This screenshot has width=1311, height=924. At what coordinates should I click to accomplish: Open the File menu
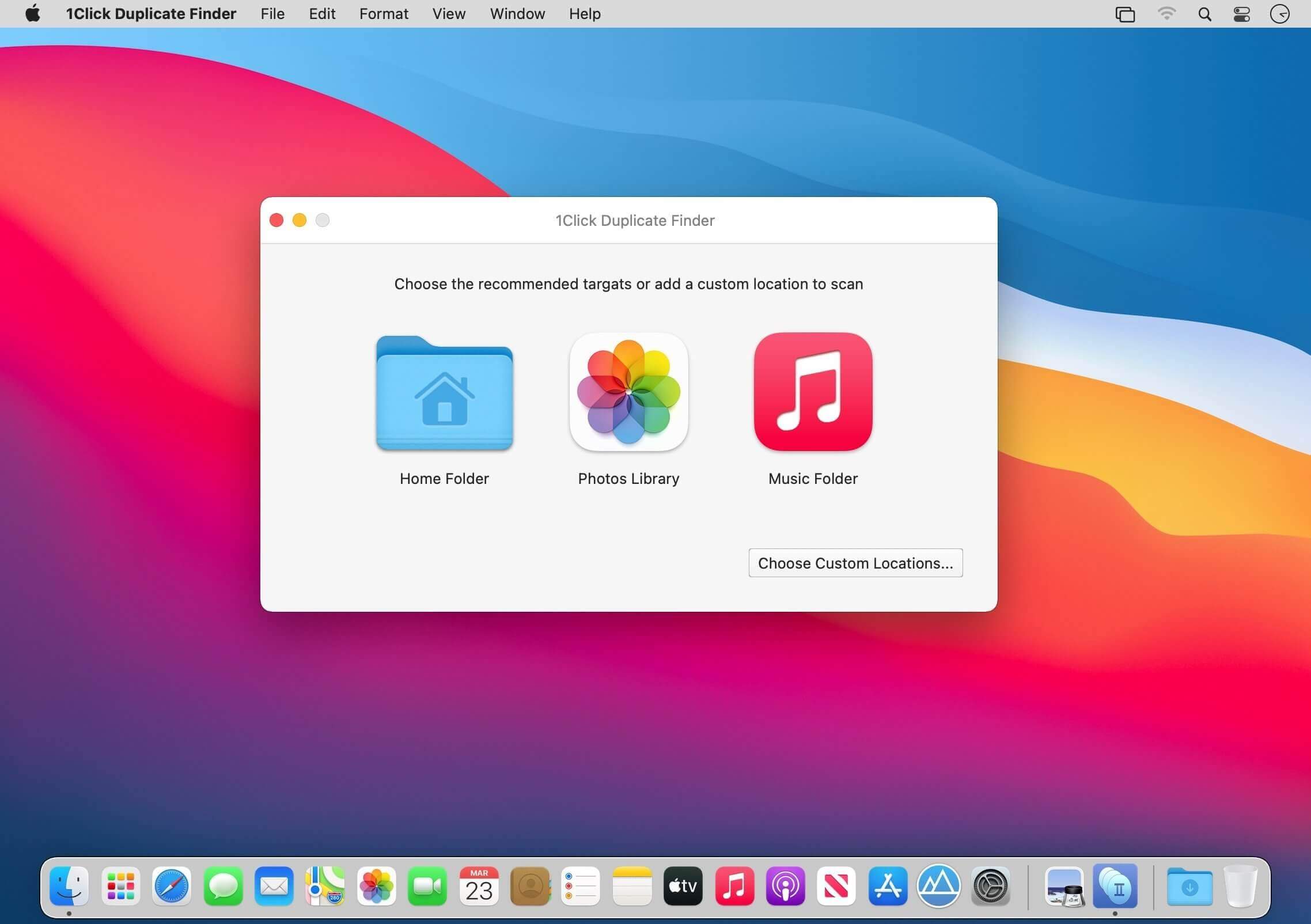pyautogui.click(x=272, y=14)
